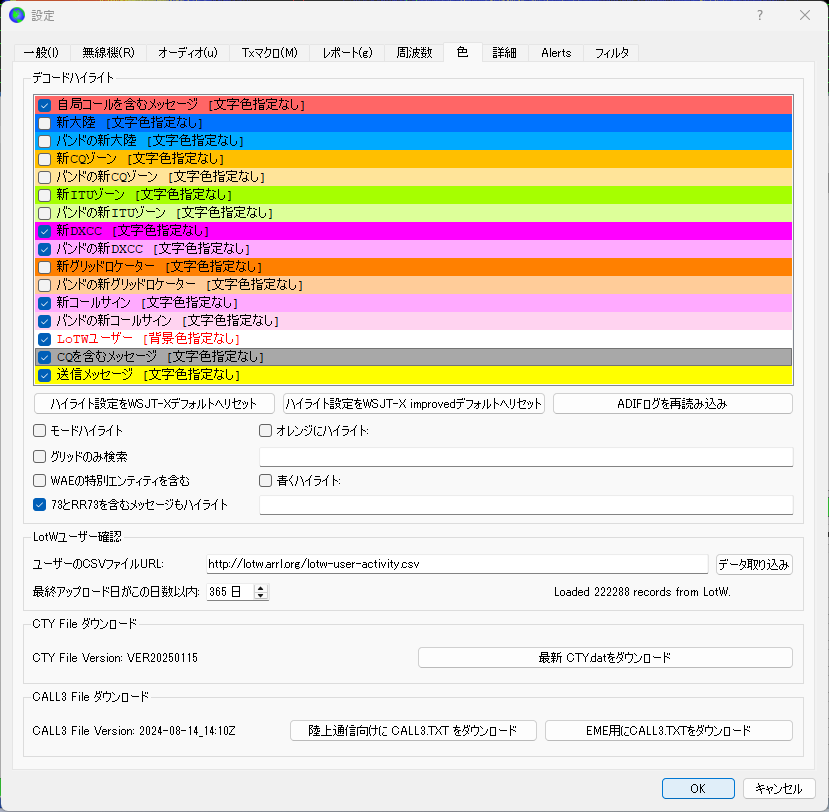Uncheck the CQを含むメッセージ checkbox

click(x=44, y=357)
